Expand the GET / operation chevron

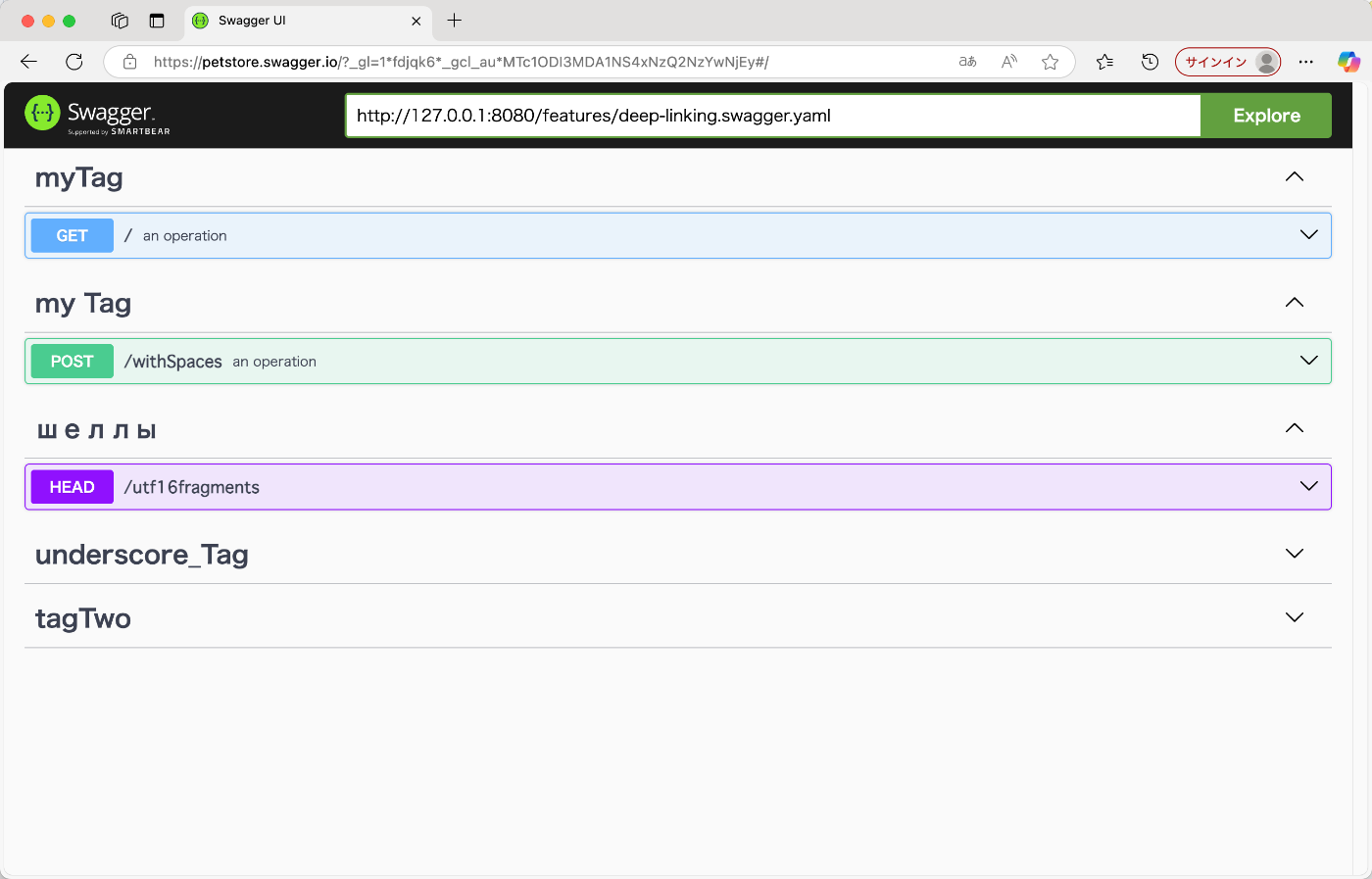1309,235
